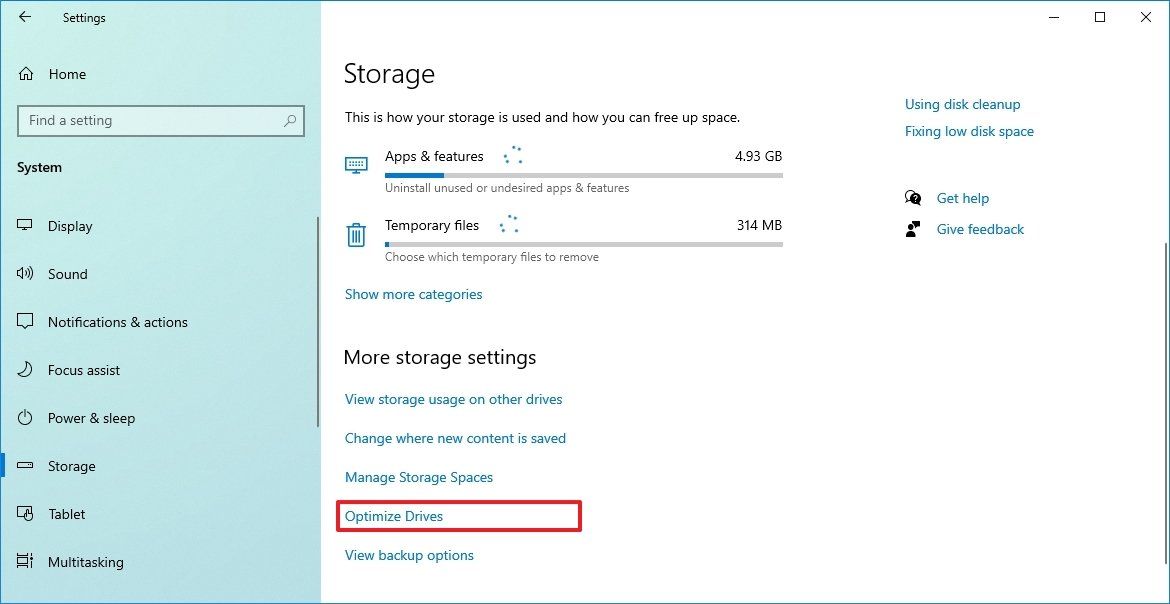The width and height of the screenshot is (1170, 604).
Task: Expand Show more categories
Action: click(413, 294)
